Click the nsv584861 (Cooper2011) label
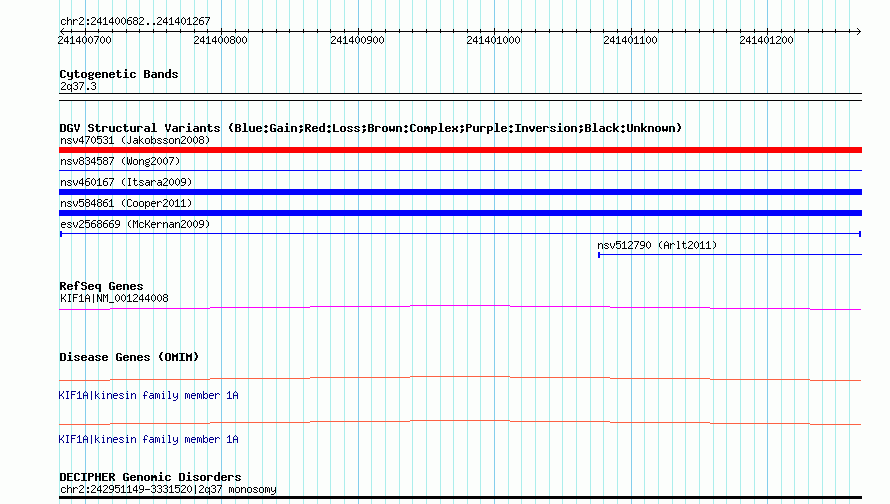 (x=126, y=203)
